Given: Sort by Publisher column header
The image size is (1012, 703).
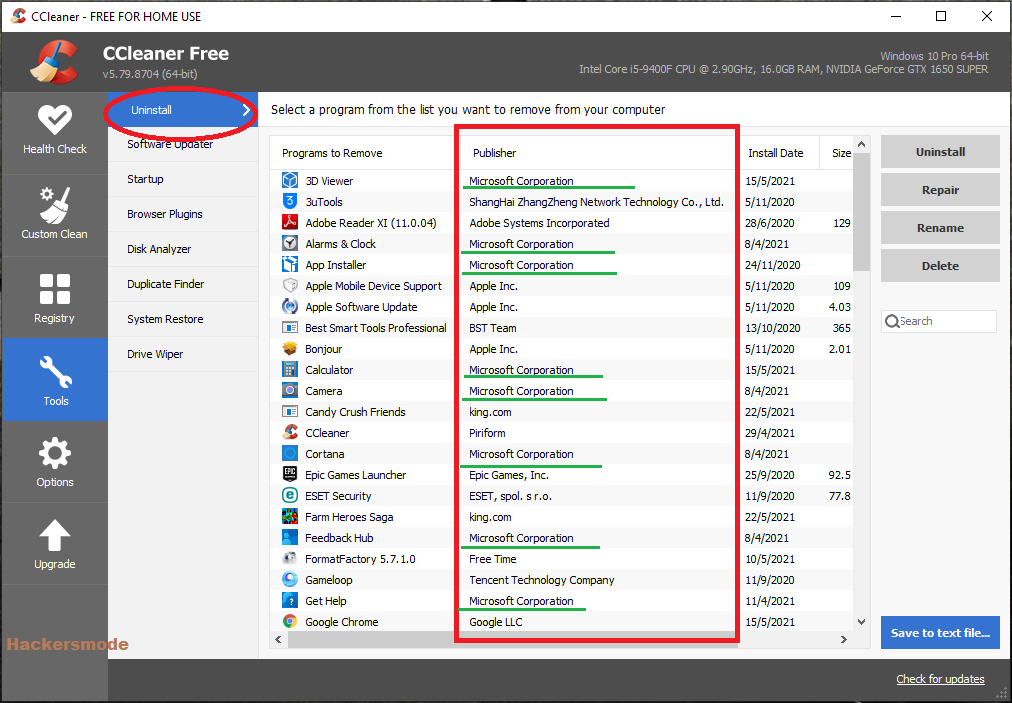Looking at the screenshot, I should click(x=598, y=153).
